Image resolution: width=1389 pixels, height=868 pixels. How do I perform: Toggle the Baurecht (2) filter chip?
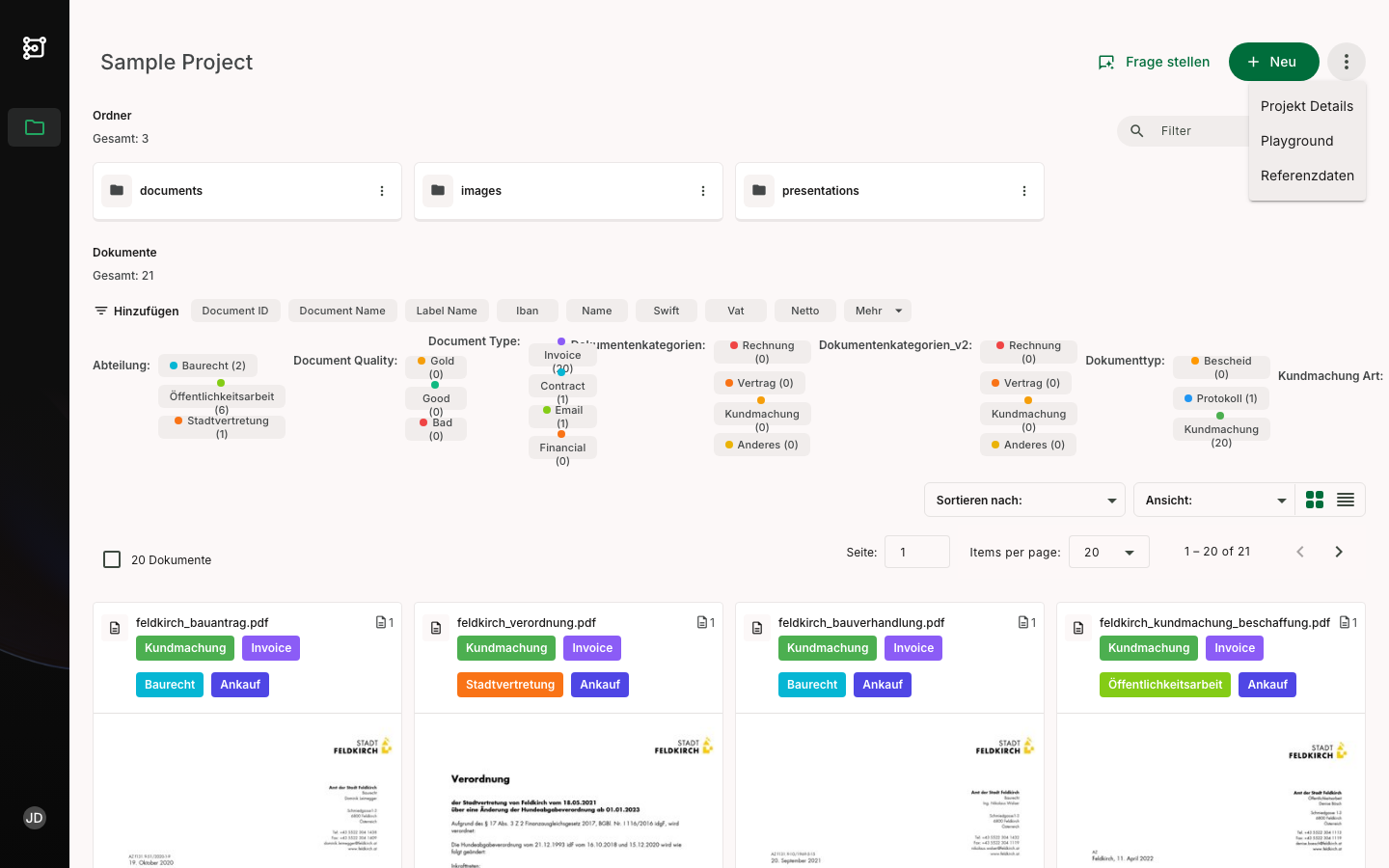(207, 366)
